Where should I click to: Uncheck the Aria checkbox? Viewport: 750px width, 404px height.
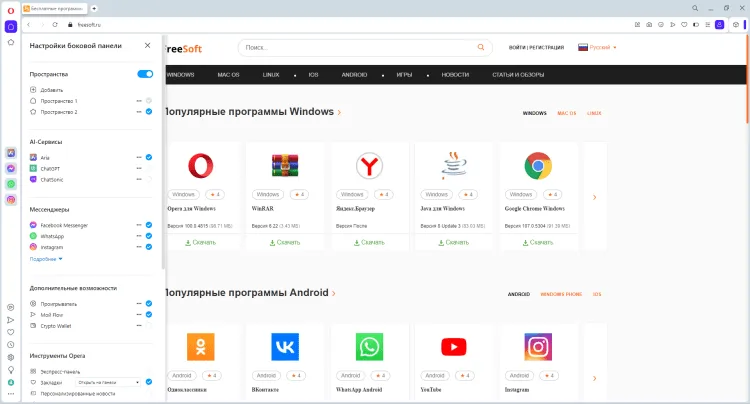click(149, 157)
